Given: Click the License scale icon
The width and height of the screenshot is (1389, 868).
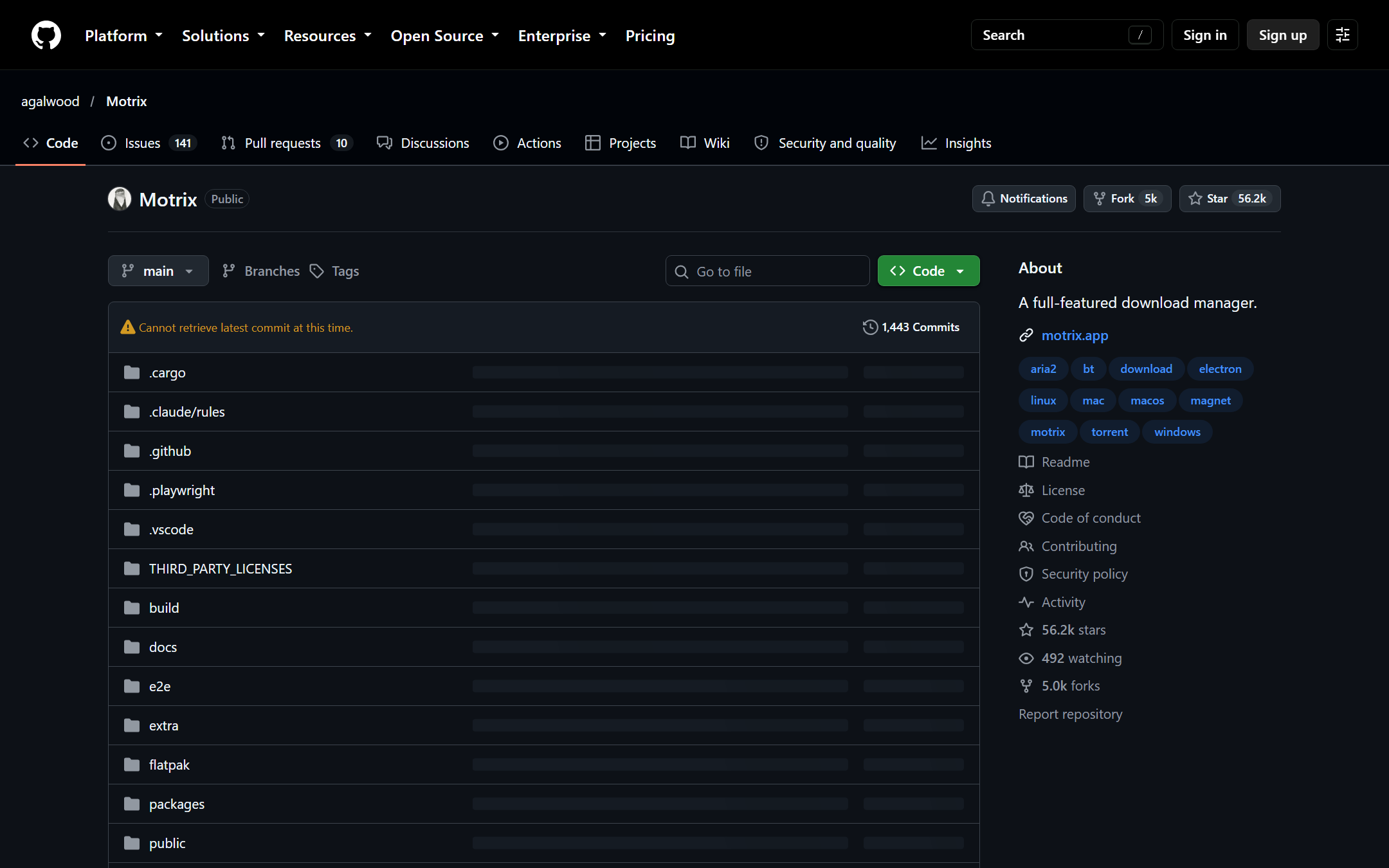Looking at the screenshot, I should pos(1026,491).
